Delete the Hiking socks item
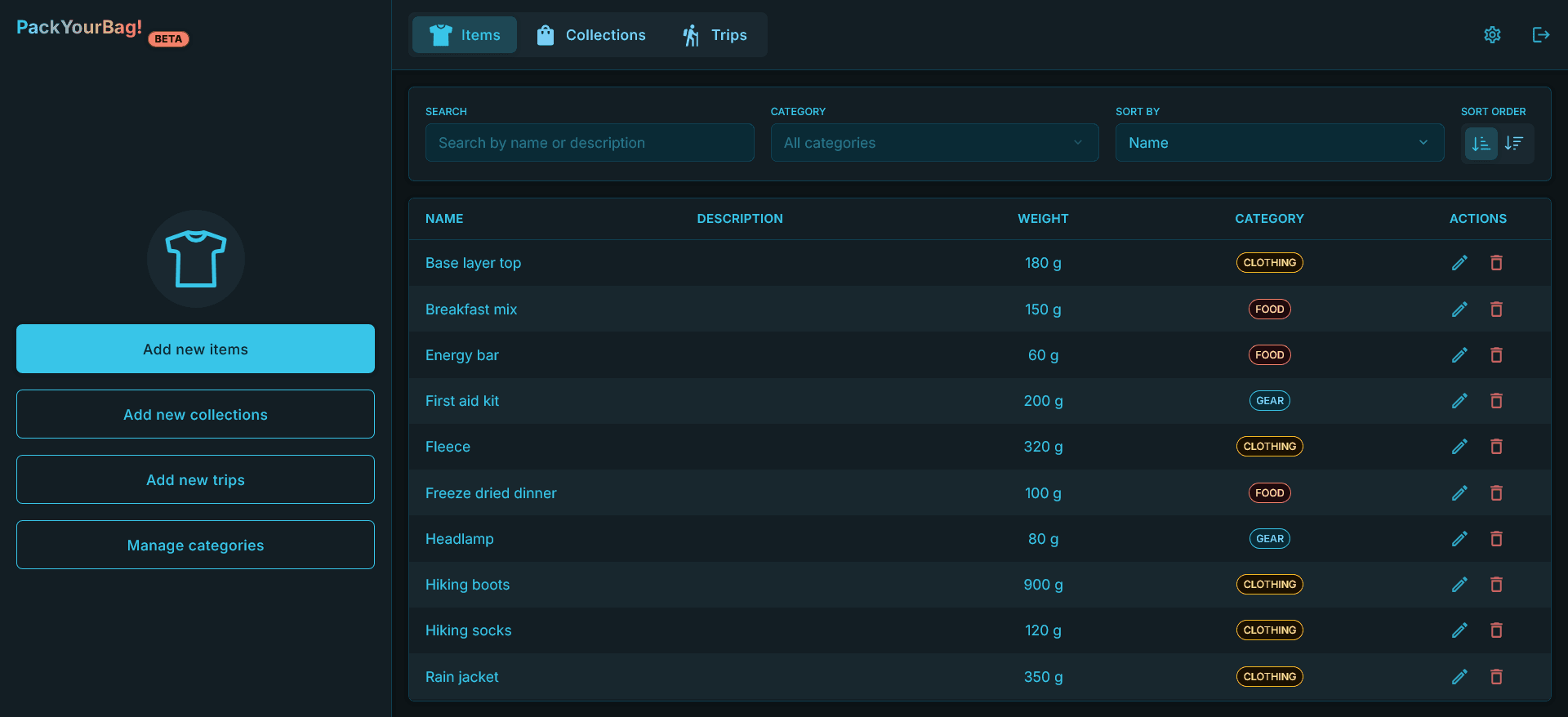 coord(1496,630)
